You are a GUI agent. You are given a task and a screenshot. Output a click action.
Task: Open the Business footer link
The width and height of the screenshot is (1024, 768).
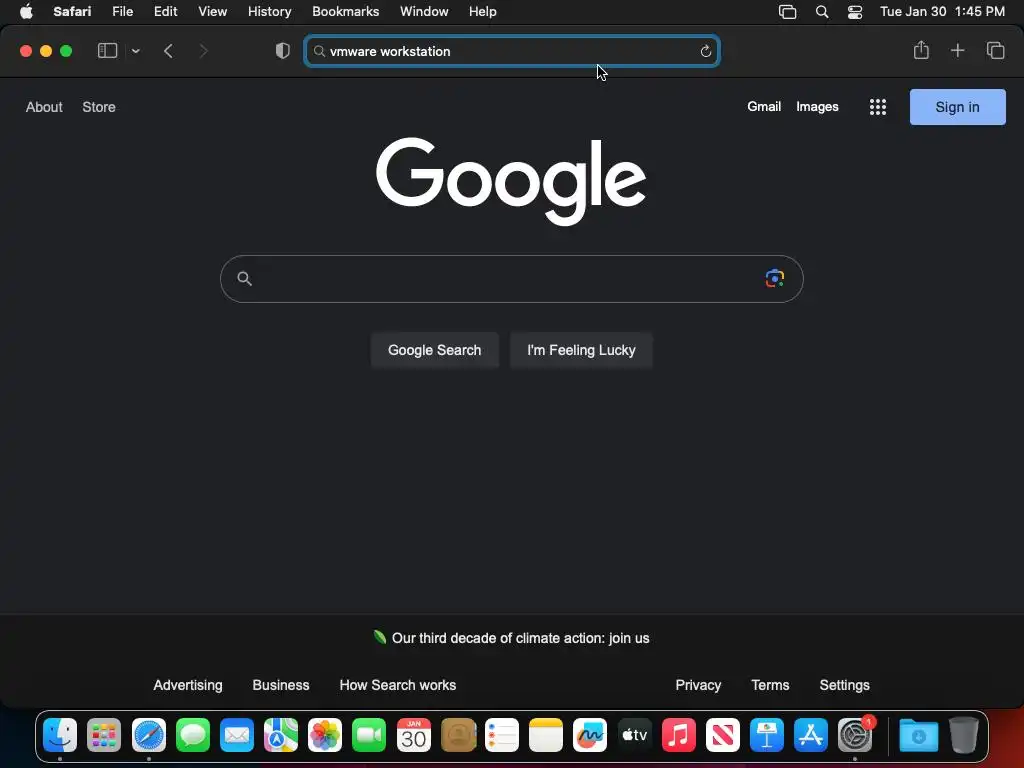tap(281, 685)
